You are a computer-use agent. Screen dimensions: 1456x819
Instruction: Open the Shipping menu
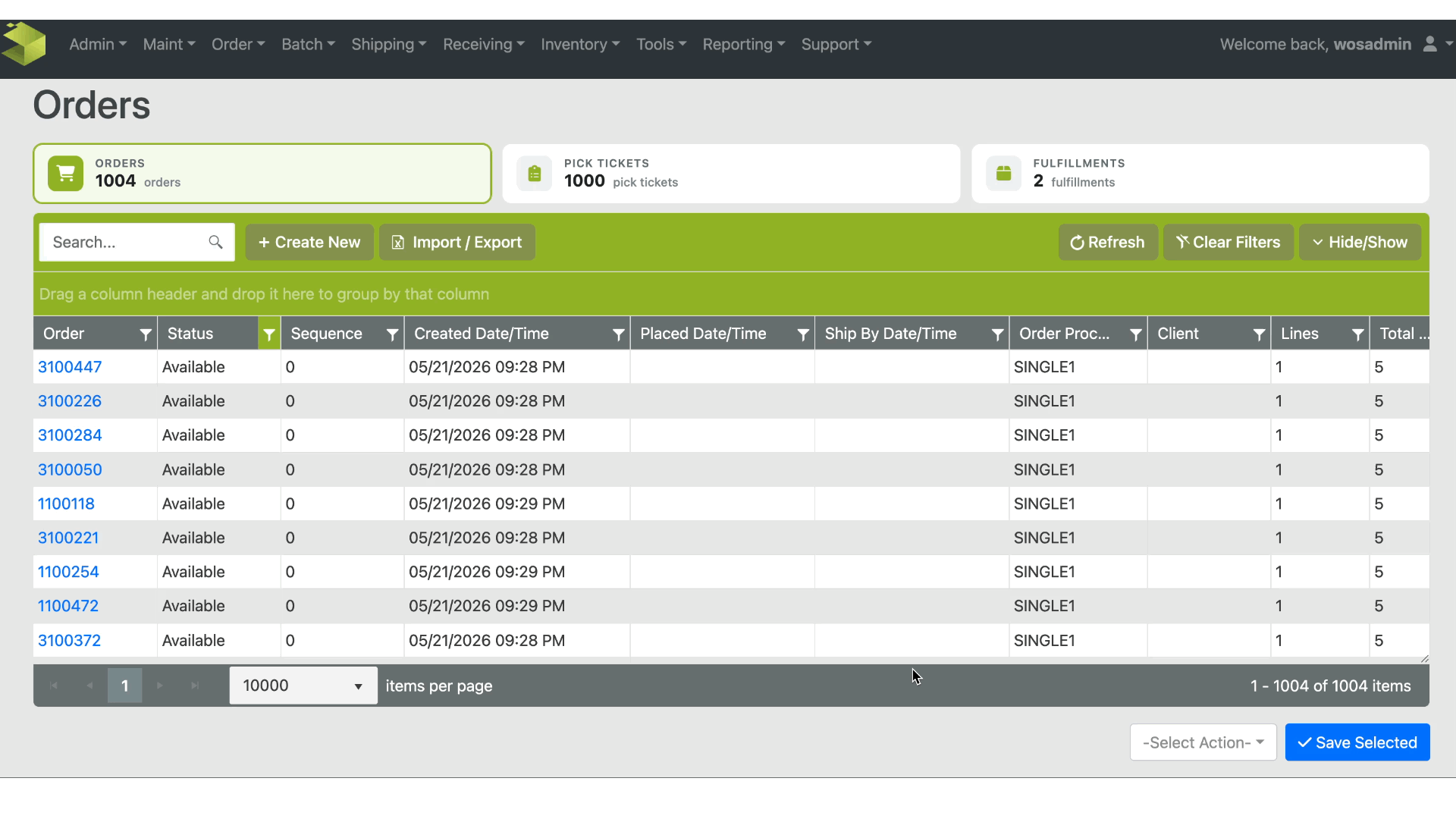coord(389,44)
